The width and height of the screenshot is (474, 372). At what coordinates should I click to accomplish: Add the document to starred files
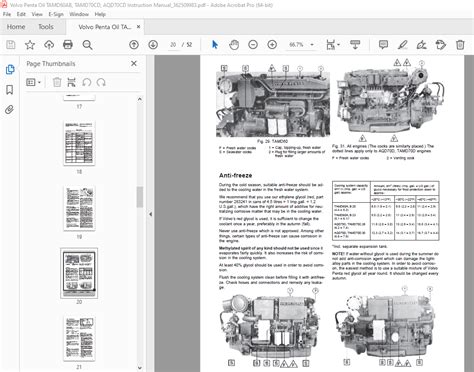point(30,45)
